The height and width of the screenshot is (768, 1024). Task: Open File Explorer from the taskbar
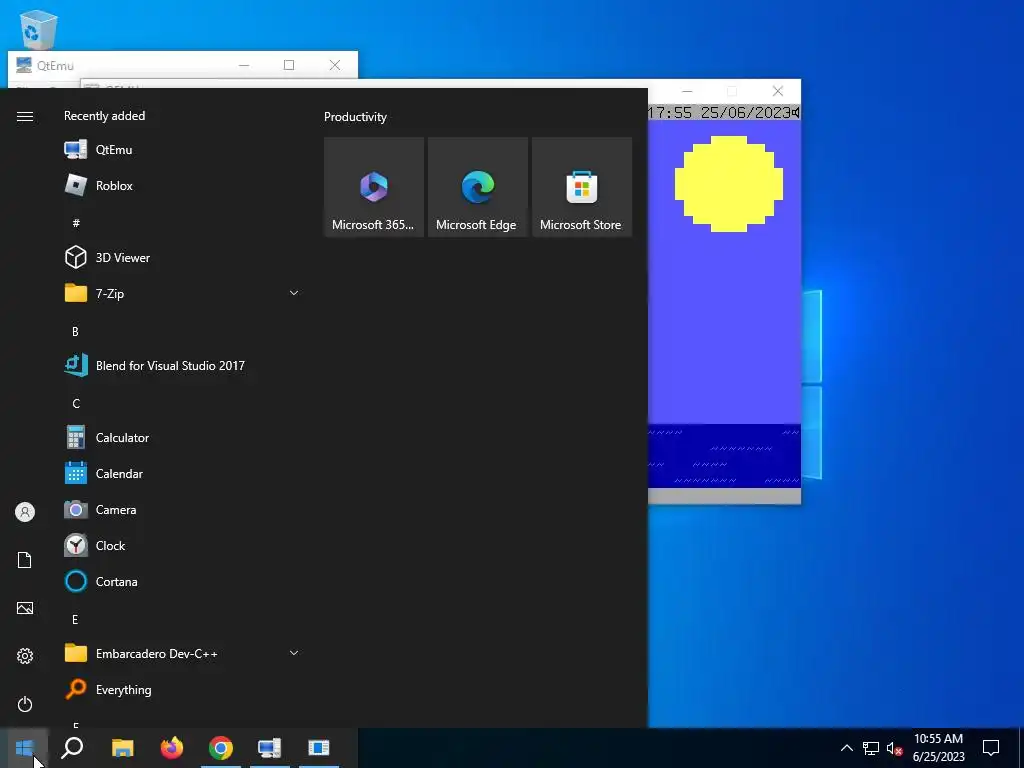coord(122,748)
